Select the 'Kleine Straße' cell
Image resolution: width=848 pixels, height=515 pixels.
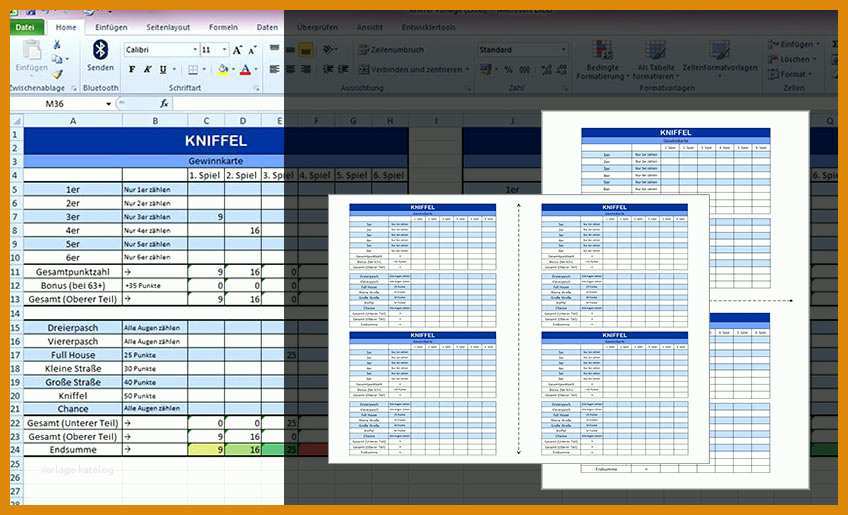click(73, 368)
